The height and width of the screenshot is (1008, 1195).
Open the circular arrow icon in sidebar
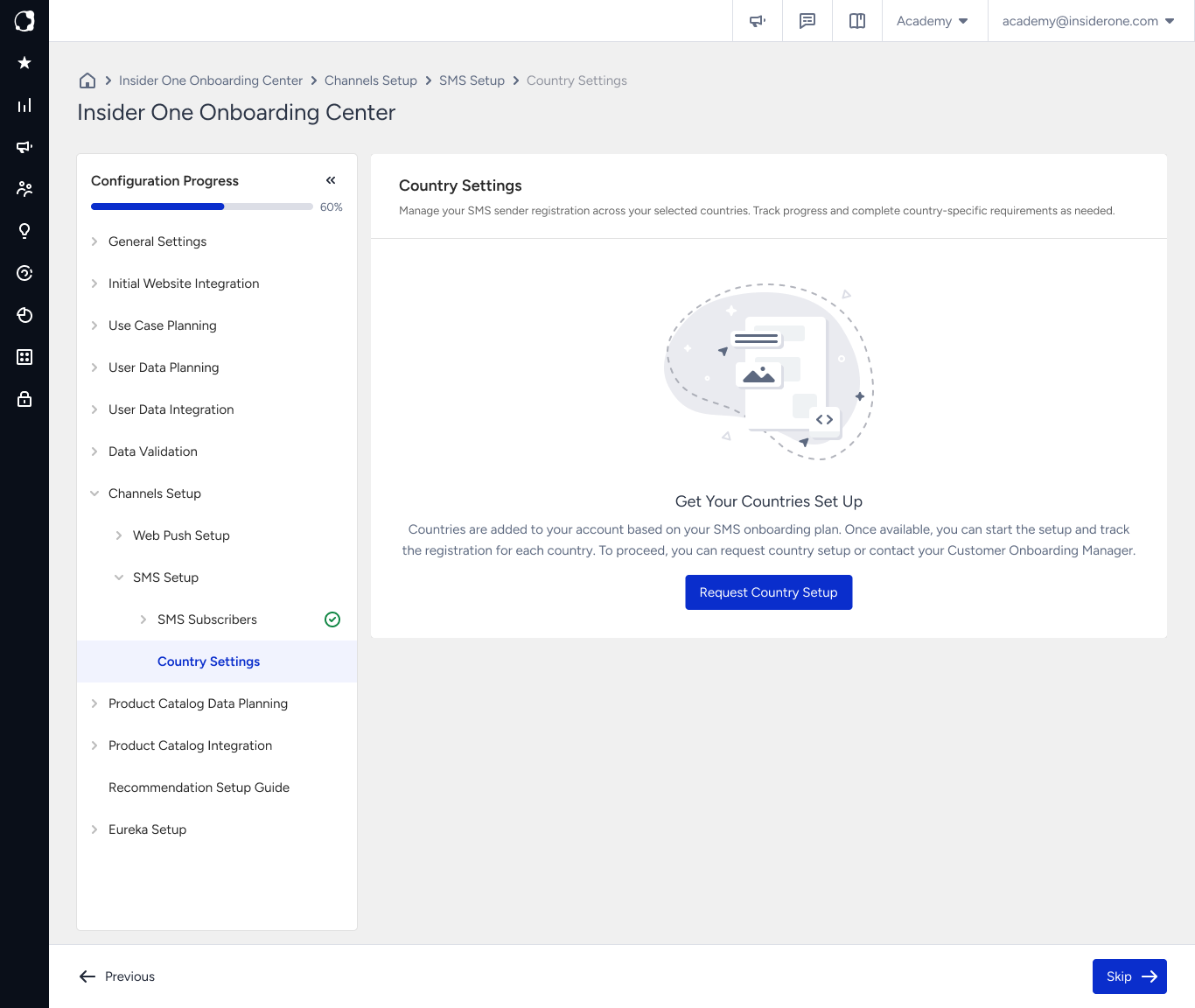(24, 273)
